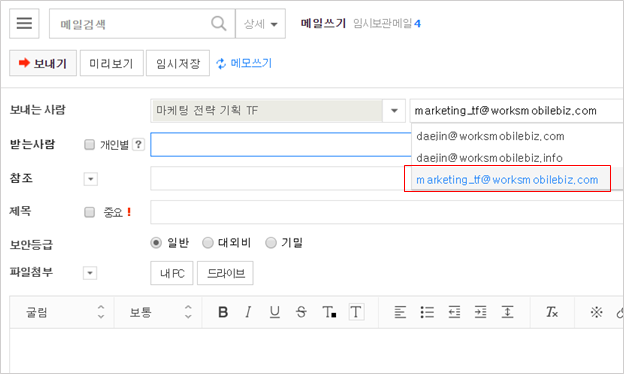The width and height of the screenshot is (624, 374).
Task: Decrease the paragraph indent
Action: click(x=454, y=312)
